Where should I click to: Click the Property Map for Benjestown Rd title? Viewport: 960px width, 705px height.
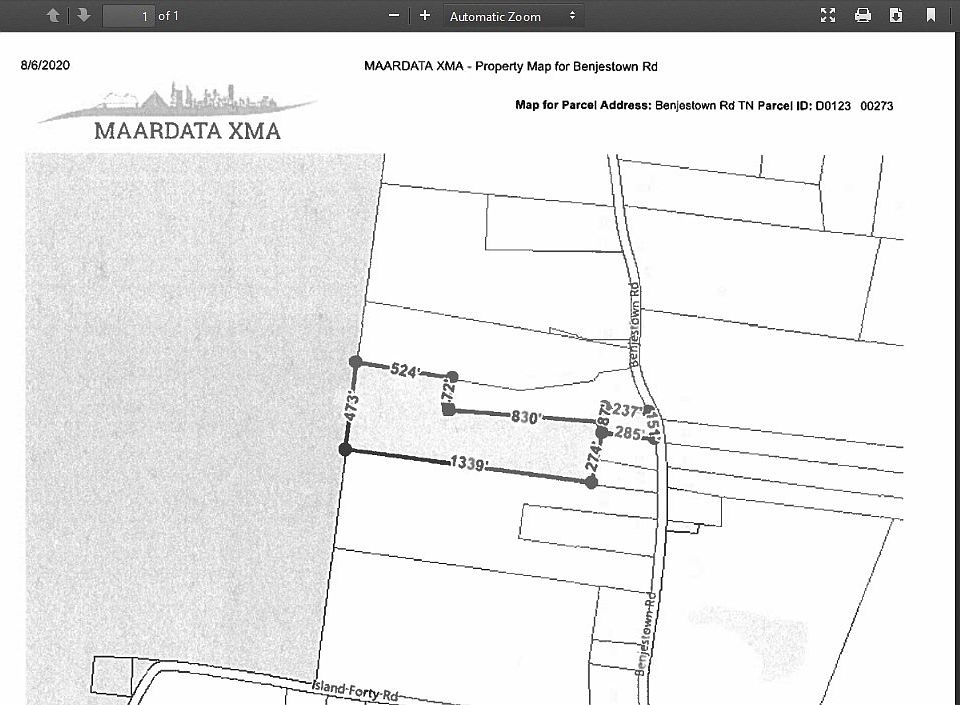pos(566,67)
